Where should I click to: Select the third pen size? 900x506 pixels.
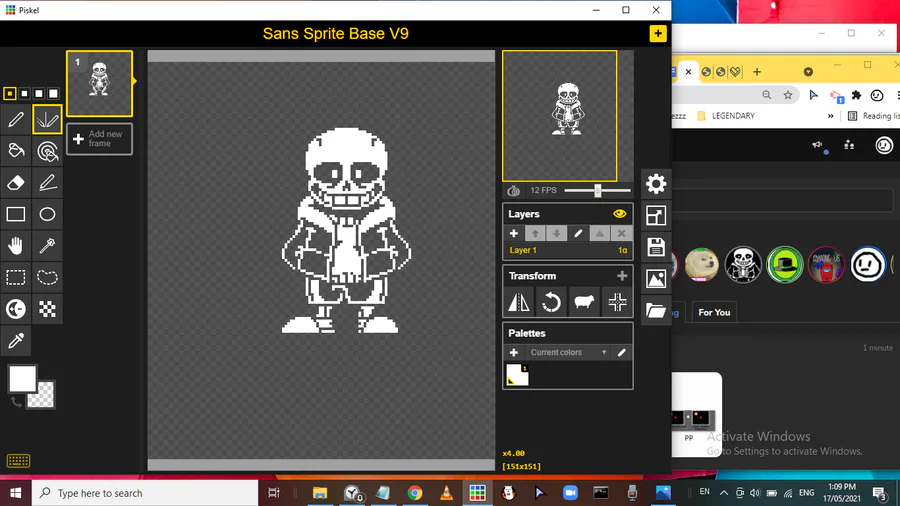[x=38, y=94]
